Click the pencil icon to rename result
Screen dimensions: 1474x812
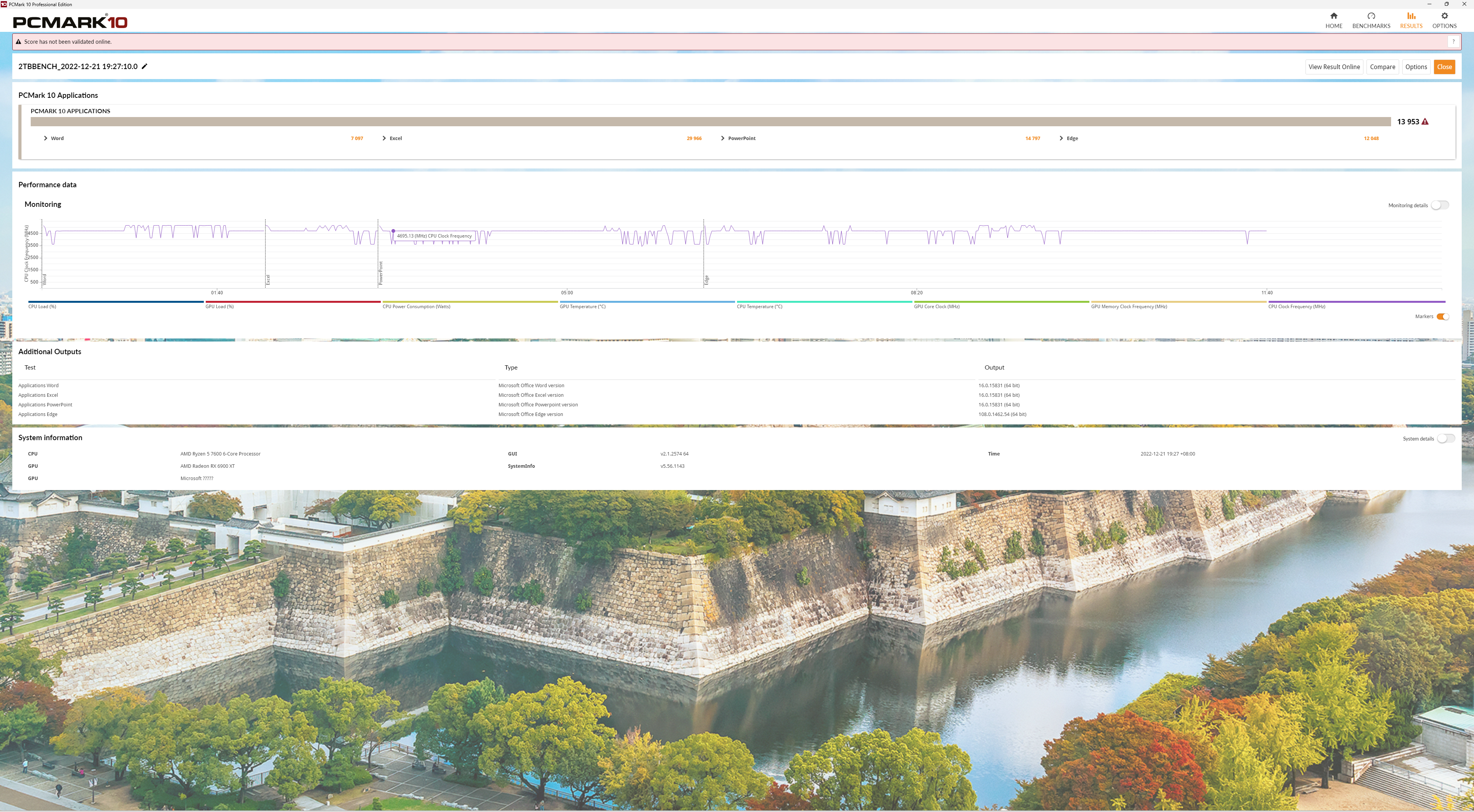pos(145,66)
